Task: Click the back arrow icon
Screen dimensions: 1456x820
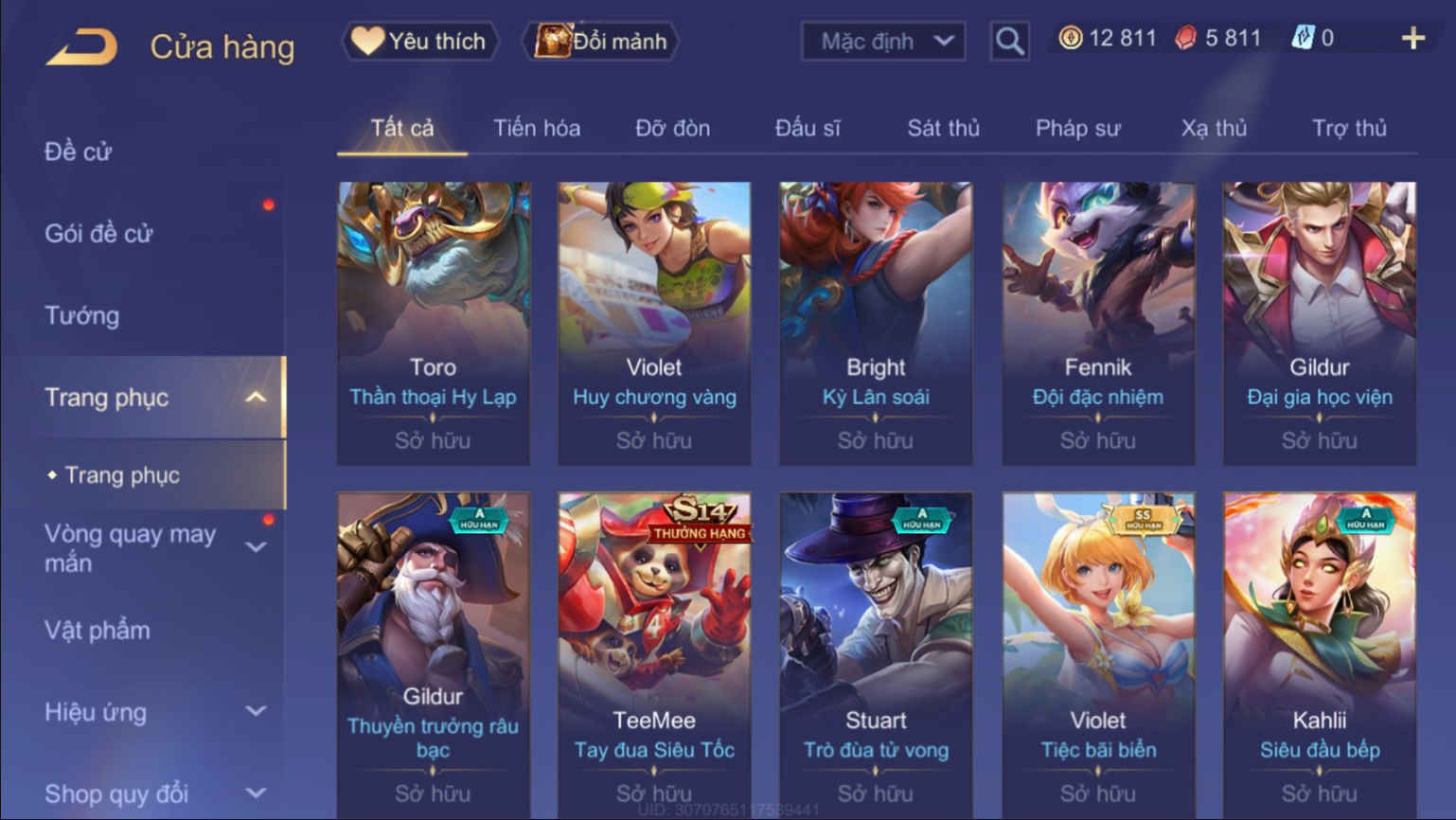Action: pos(81,46)
